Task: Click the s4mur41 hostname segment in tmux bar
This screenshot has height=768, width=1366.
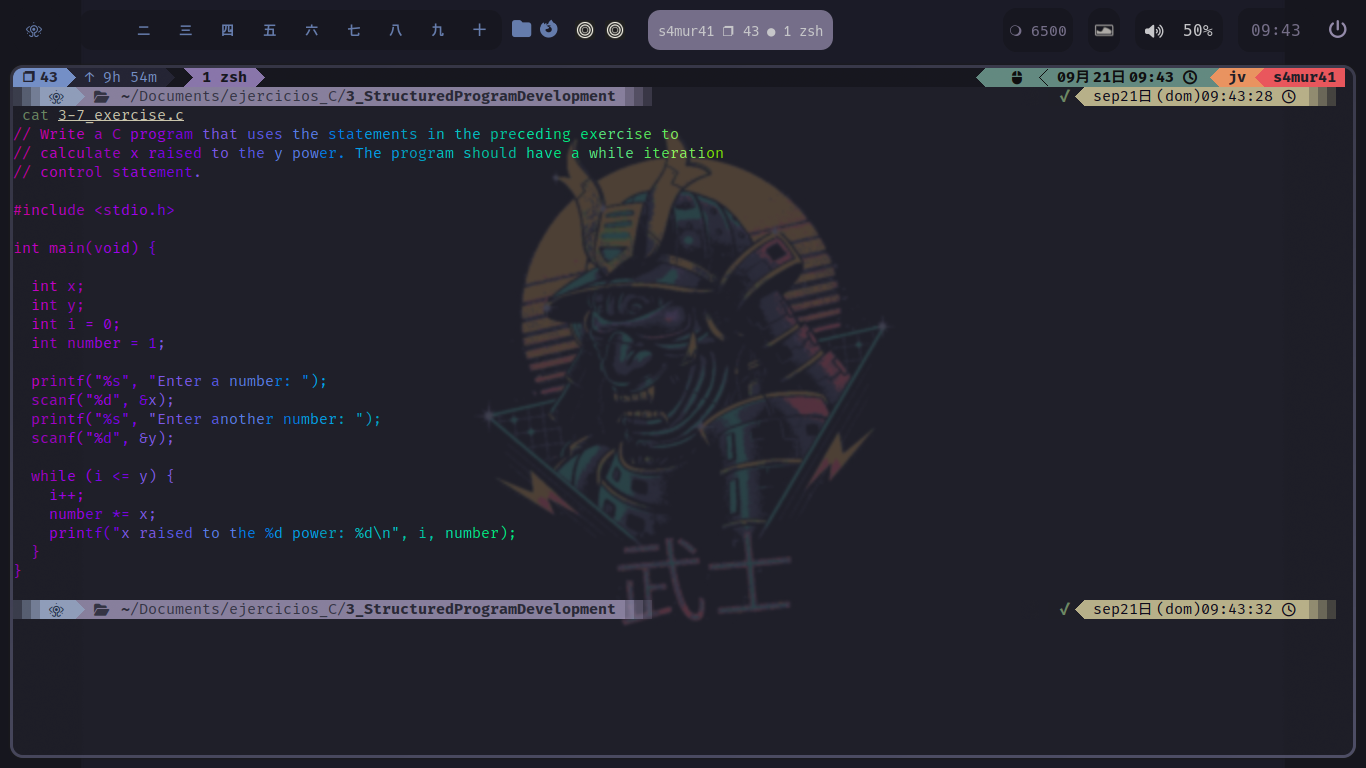Action: 1304,77
